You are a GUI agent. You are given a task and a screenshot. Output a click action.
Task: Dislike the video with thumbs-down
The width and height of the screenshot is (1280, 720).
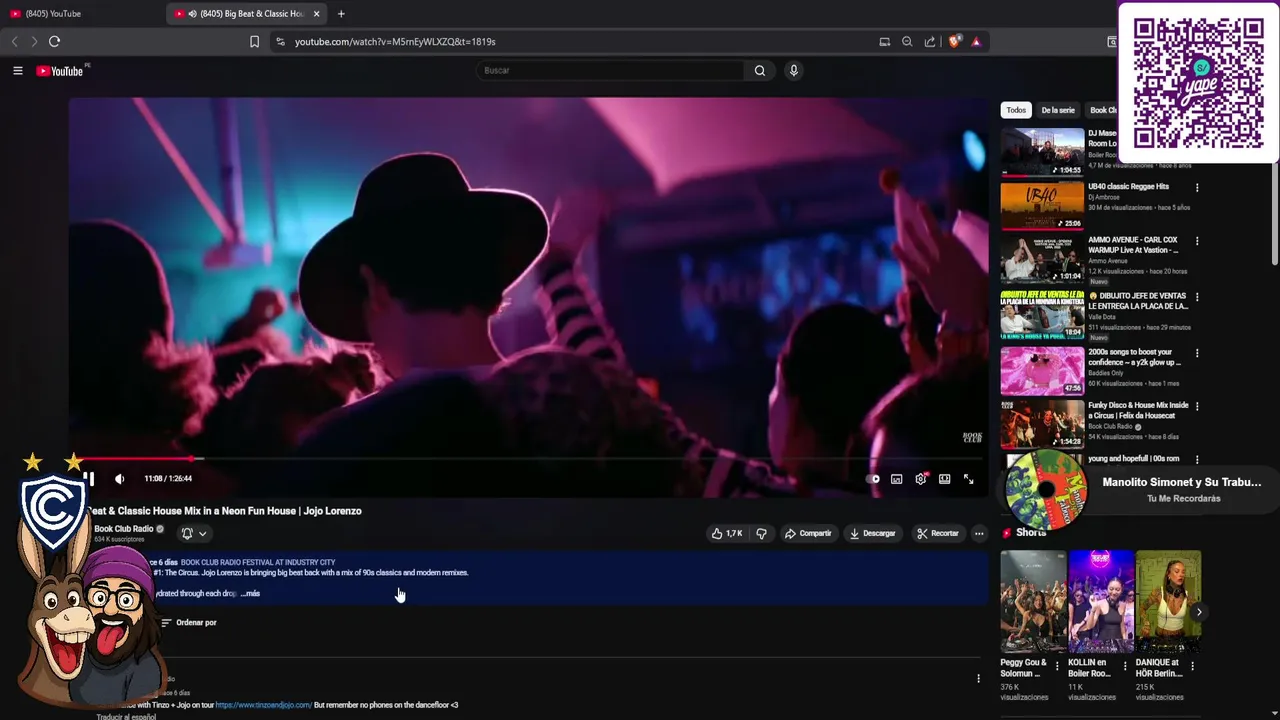(761, 534)
